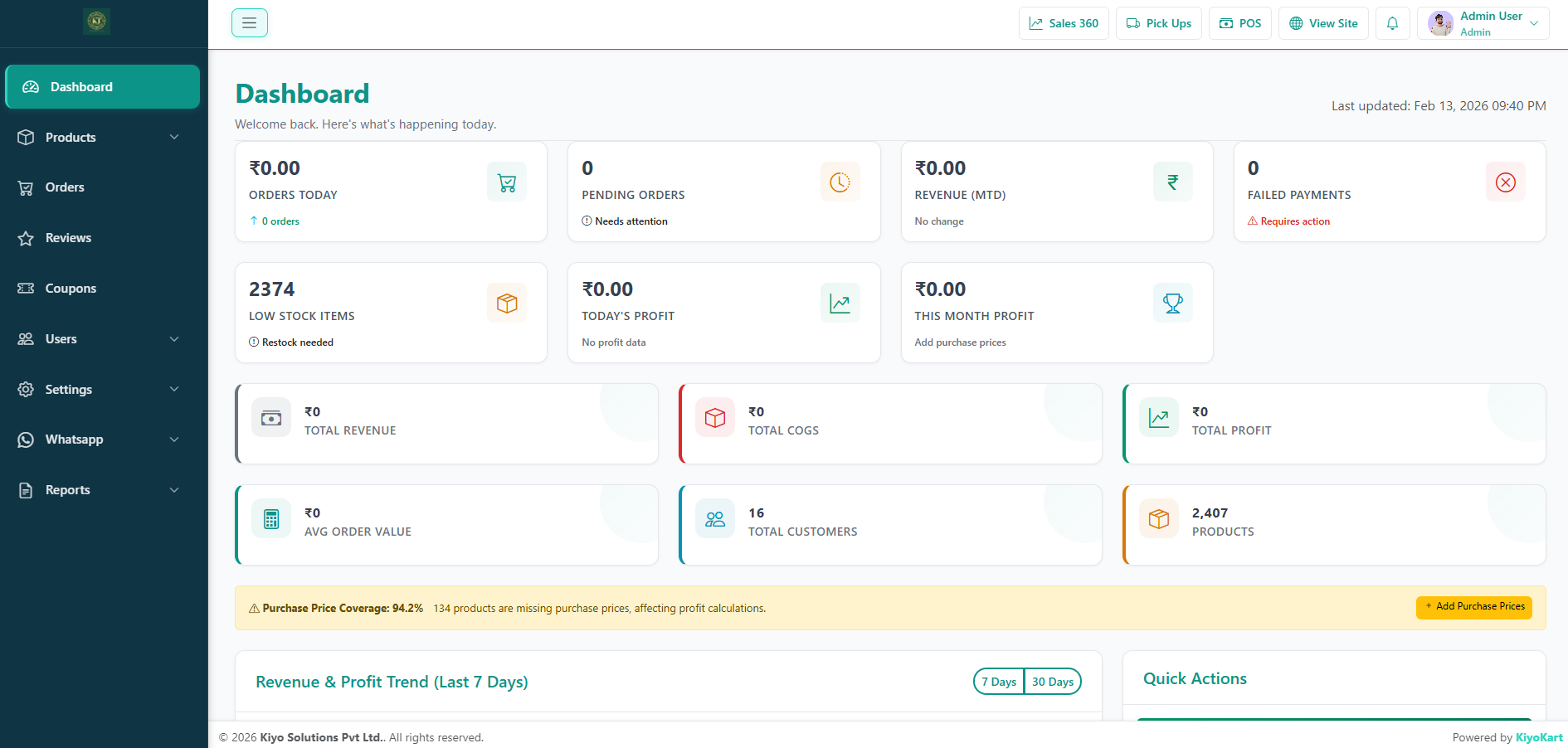Follow the KiyoKart link in the footer

(x=1538, y=737)
